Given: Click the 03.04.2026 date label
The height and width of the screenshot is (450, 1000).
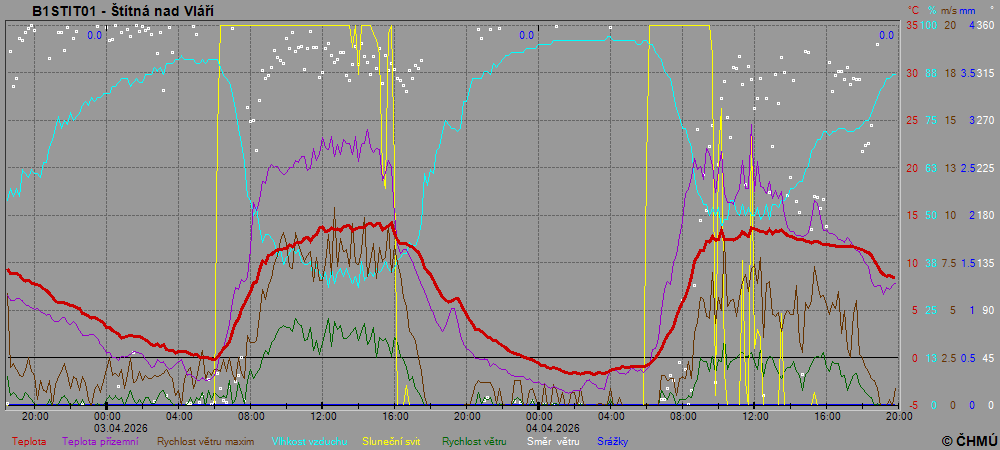Looking at the screenshot, I should click(122, 426).
